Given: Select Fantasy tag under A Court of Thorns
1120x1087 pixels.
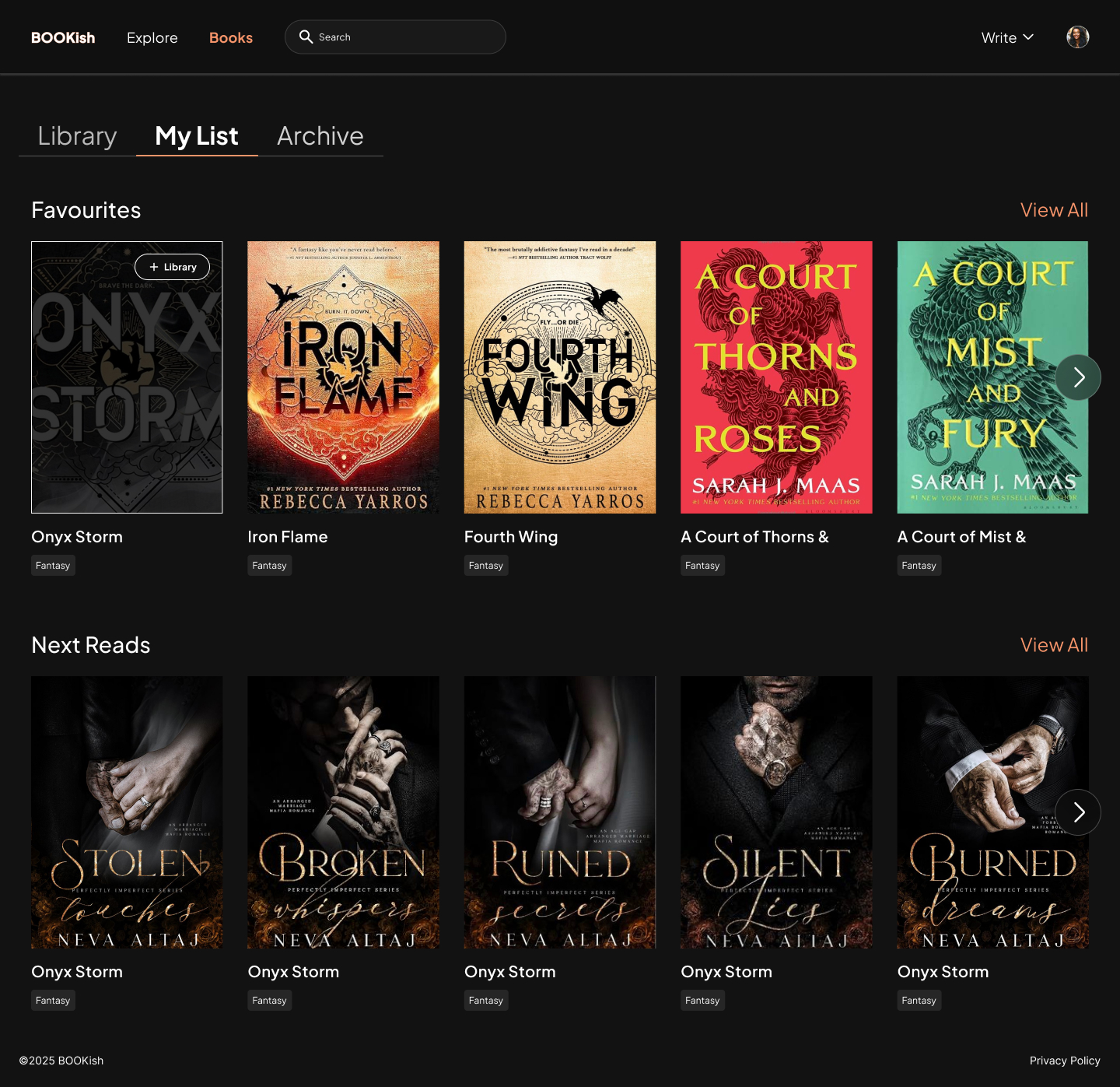Looking at the screenshot, I should click(702, 566).
